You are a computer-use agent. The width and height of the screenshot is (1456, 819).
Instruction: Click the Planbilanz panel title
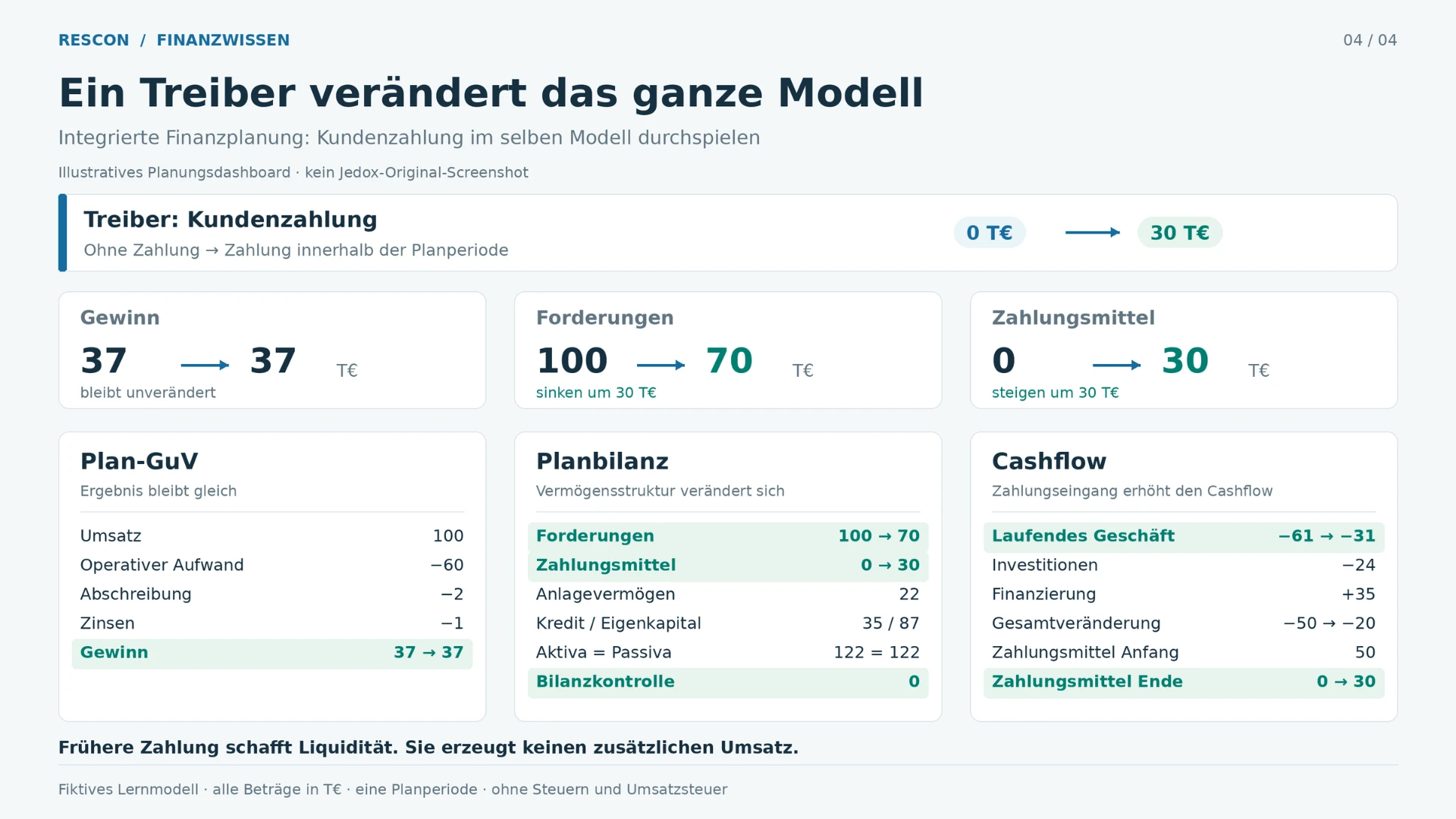point(602,461)
